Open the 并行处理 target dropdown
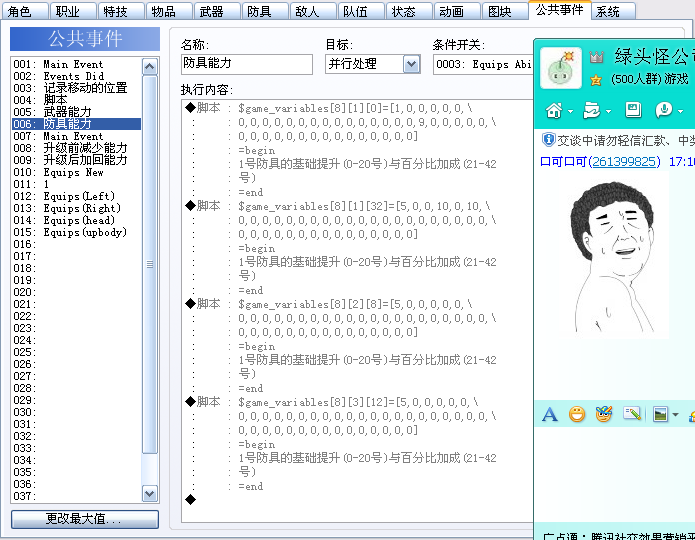 (411, 64)
